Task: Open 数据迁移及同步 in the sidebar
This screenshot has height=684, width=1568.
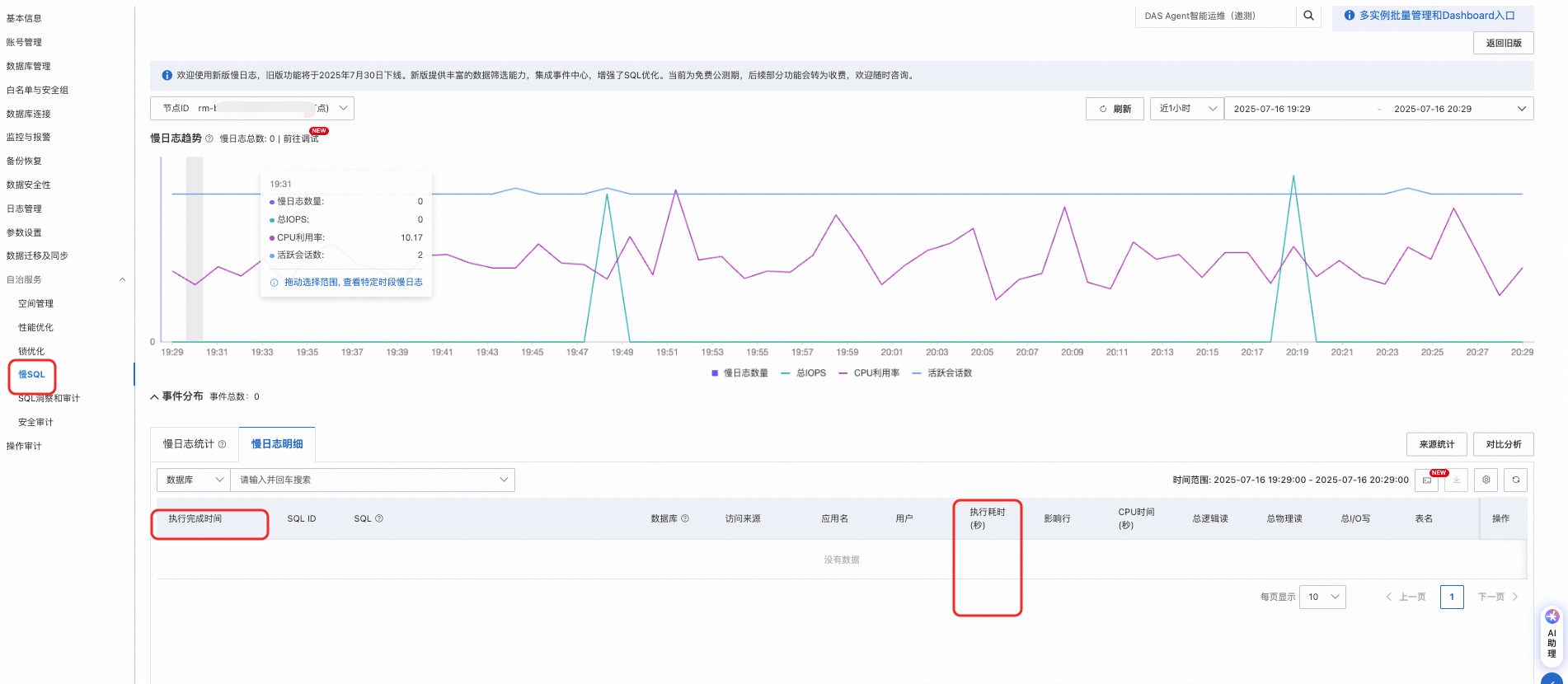Action: pos(37,255)
